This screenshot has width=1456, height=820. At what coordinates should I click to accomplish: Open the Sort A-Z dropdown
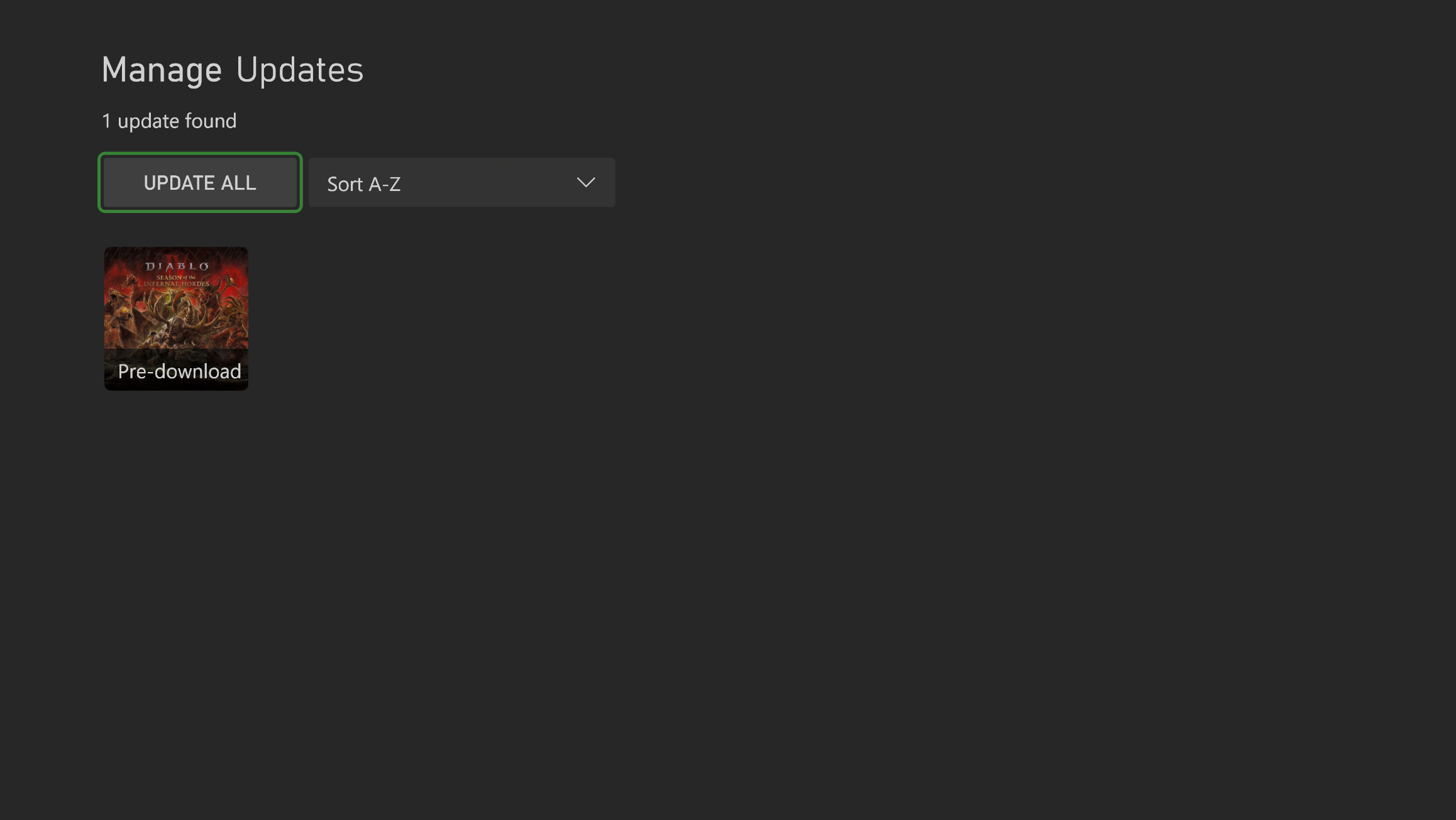click(x=461, y=183)
